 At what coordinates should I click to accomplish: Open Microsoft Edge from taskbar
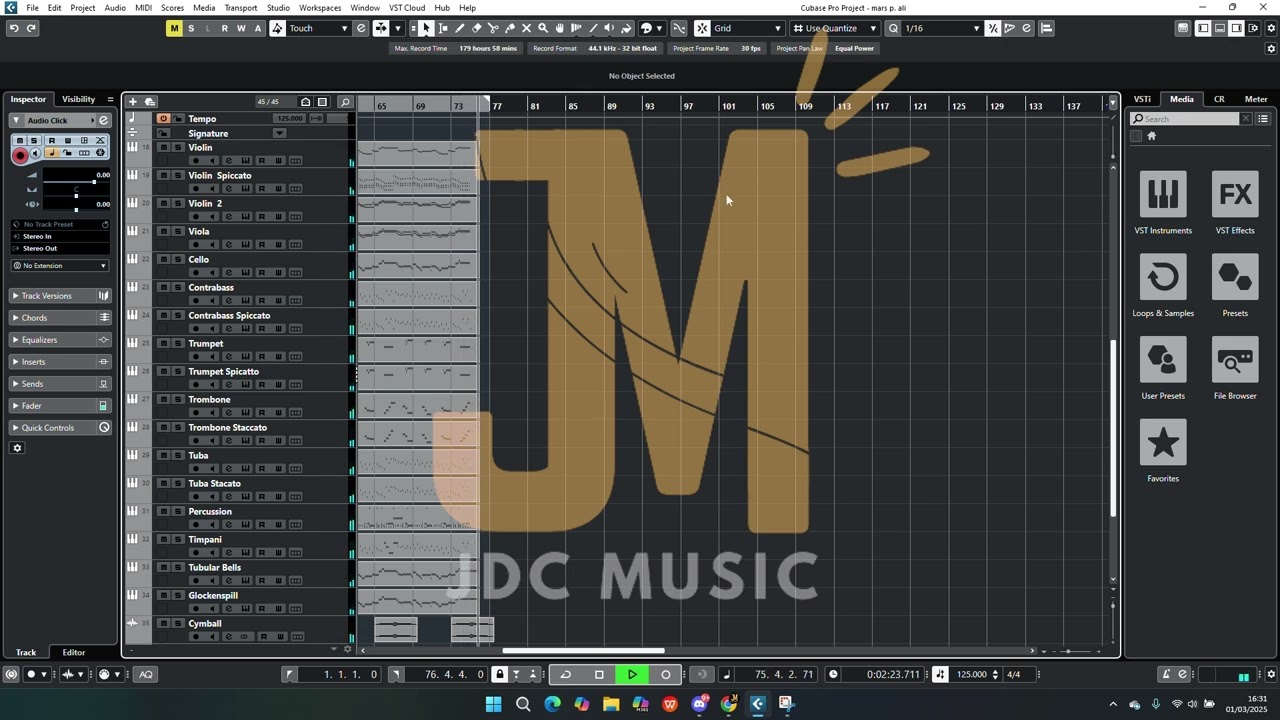pos(552,704)
